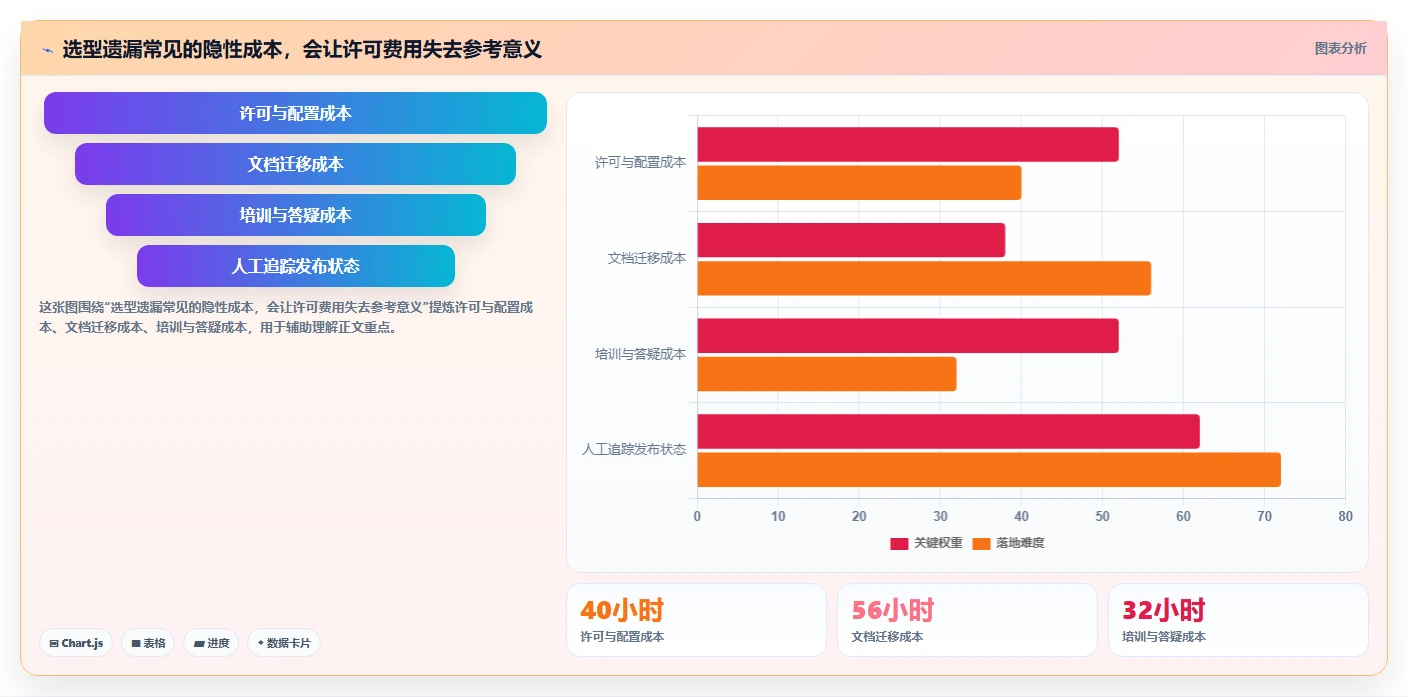The image size is (1408, 697).
Task: Click the x-axis tick label 40
Action: pos(1021,516)
